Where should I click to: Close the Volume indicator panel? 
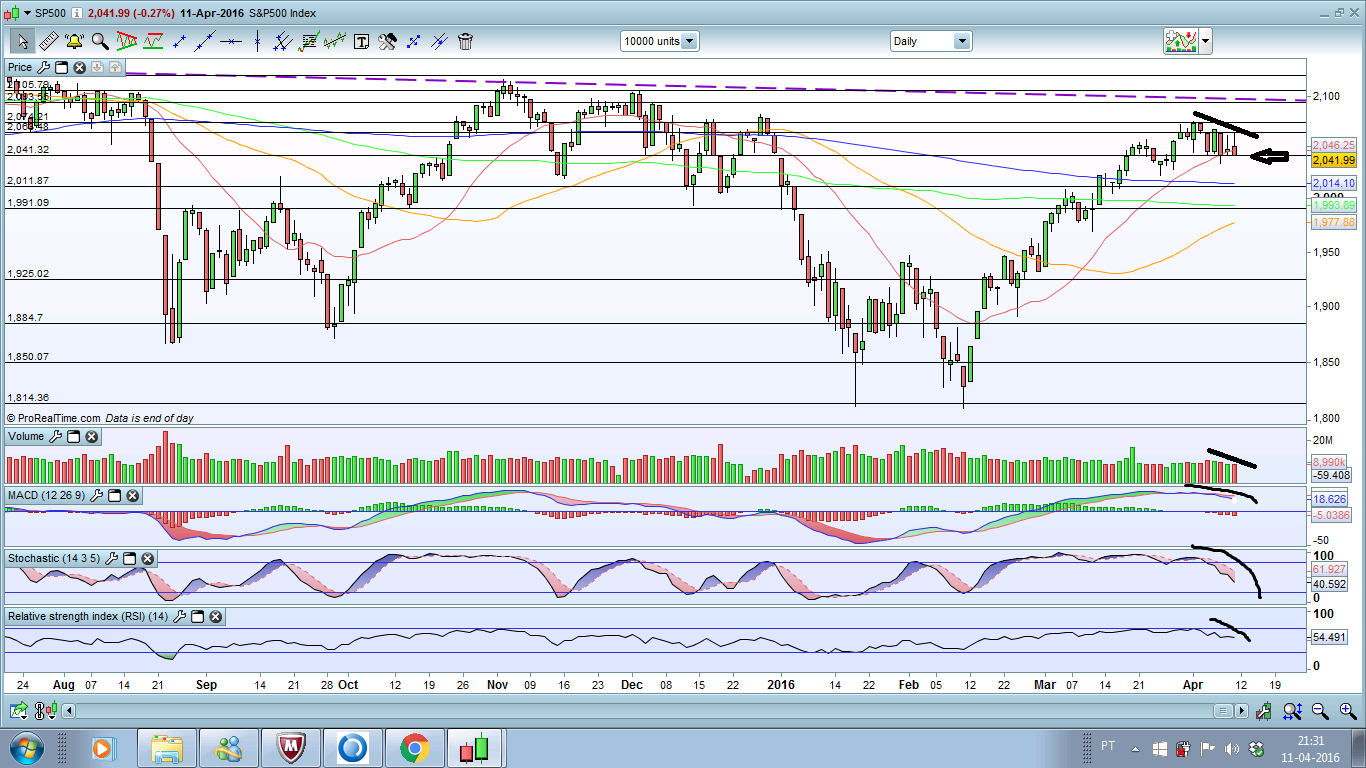coord(92,437)
